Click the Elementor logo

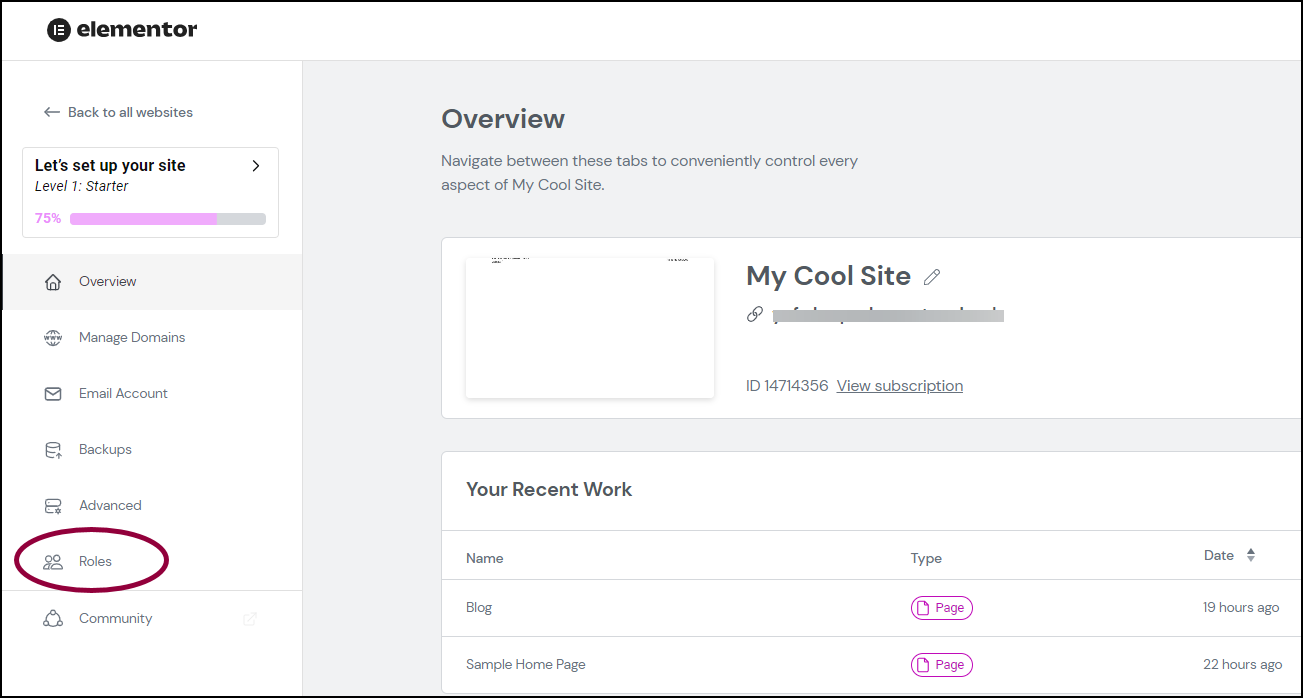tap(122, 30)
